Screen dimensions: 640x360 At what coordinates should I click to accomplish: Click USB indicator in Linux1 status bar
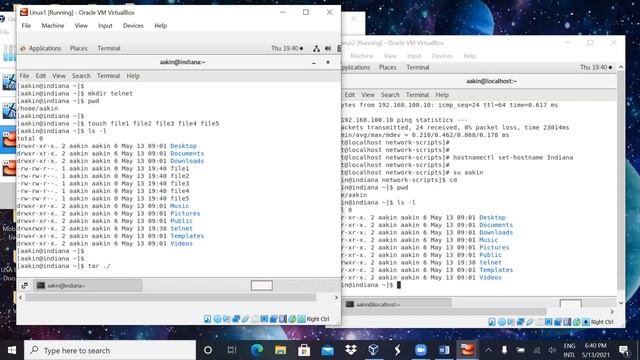click(x=246, y=319)
